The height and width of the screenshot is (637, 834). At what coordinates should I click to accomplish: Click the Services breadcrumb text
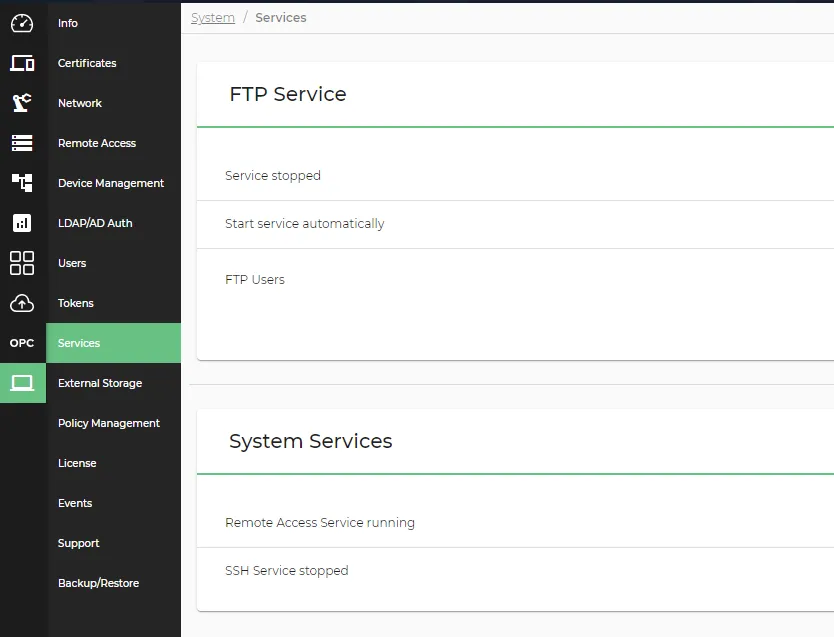281,18
